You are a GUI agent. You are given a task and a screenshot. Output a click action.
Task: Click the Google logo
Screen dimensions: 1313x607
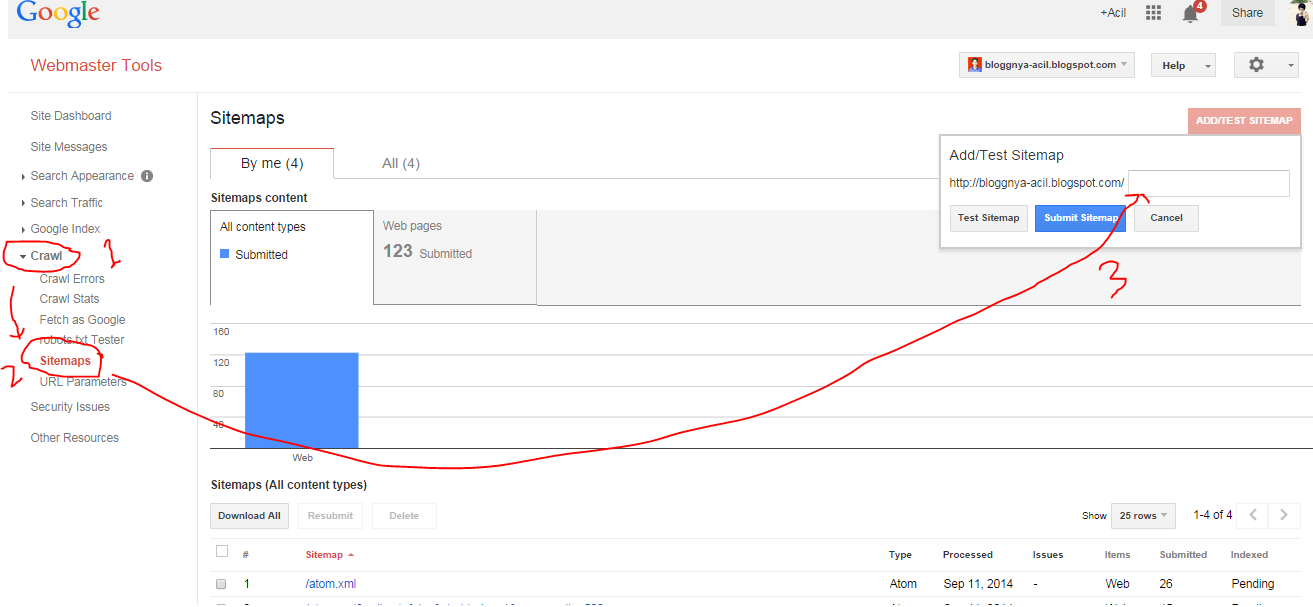(58, 14)
